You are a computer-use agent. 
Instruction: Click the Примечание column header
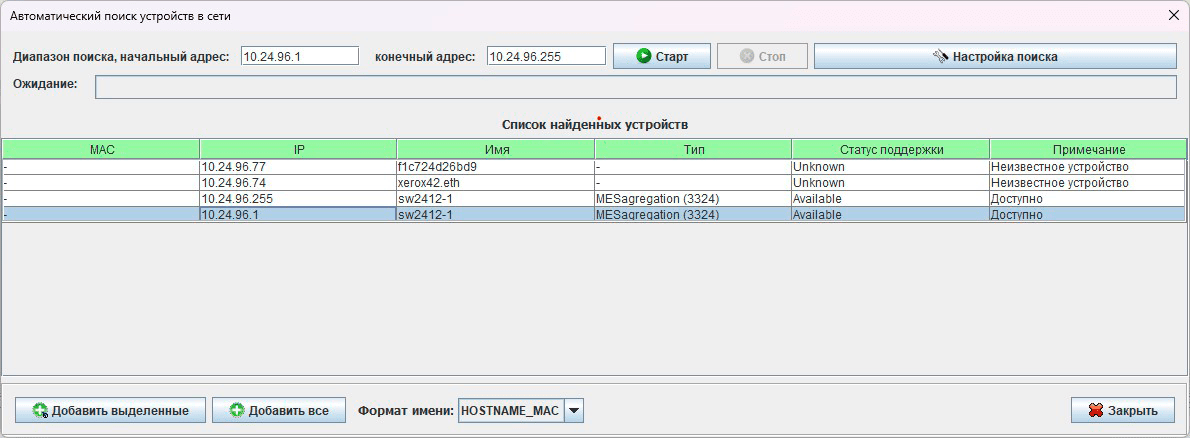point(1088,149)
